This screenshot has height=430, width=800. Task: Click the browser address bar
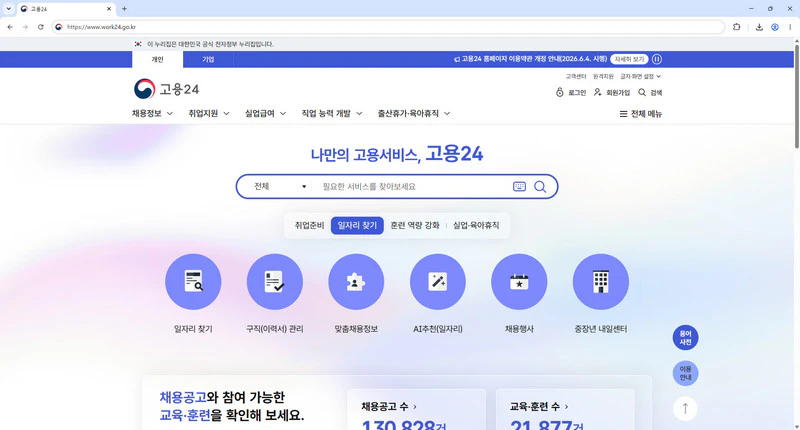click(388, 27)
